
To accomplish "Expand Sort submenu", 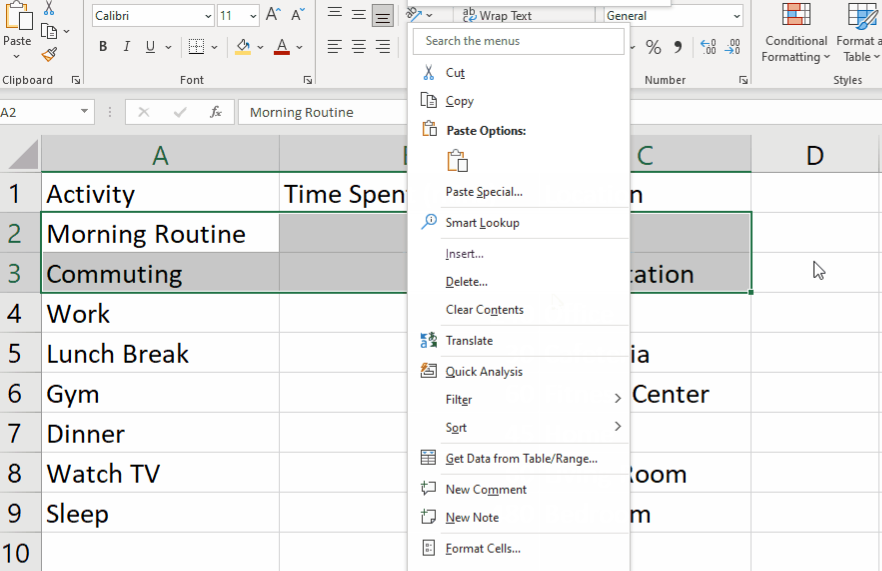I will pyautogui.click(x=518, y=428).
